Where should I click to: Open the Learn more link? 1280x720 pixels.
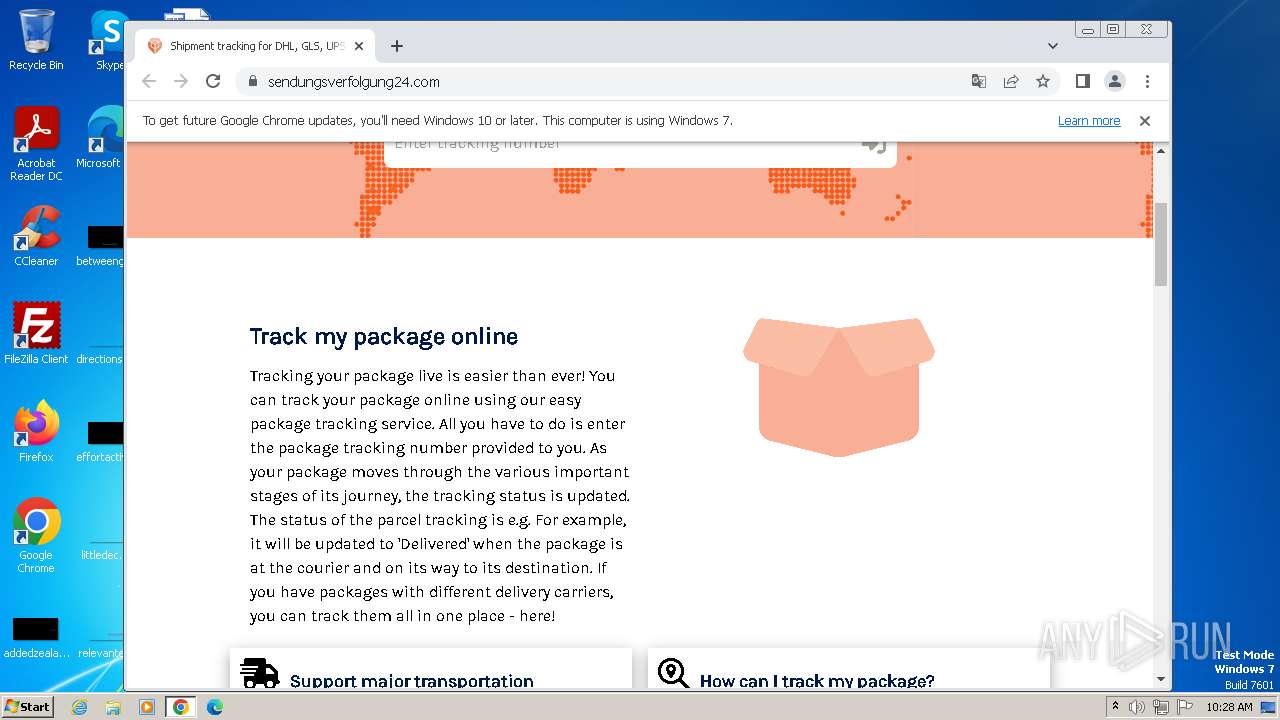1089,121
